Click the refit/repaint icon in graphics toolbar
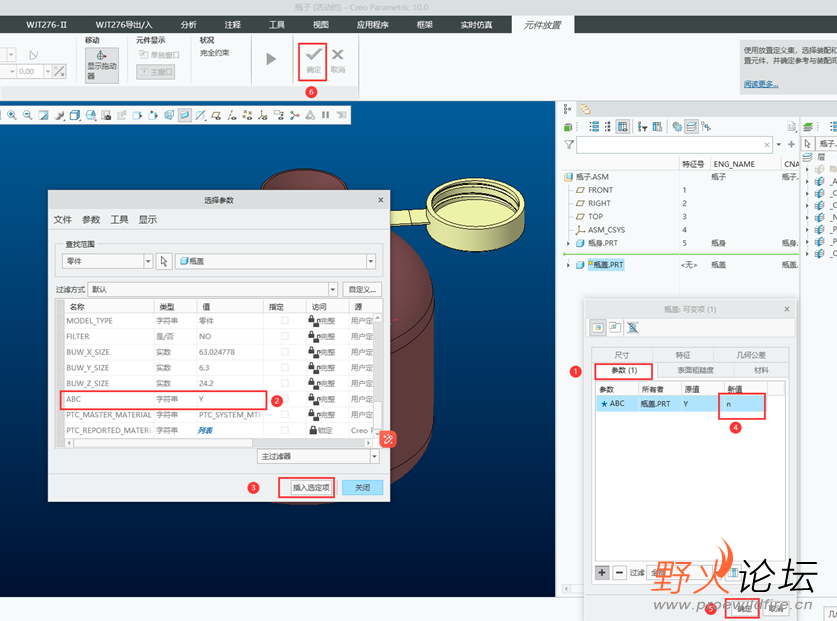 [x=43, y=115]
